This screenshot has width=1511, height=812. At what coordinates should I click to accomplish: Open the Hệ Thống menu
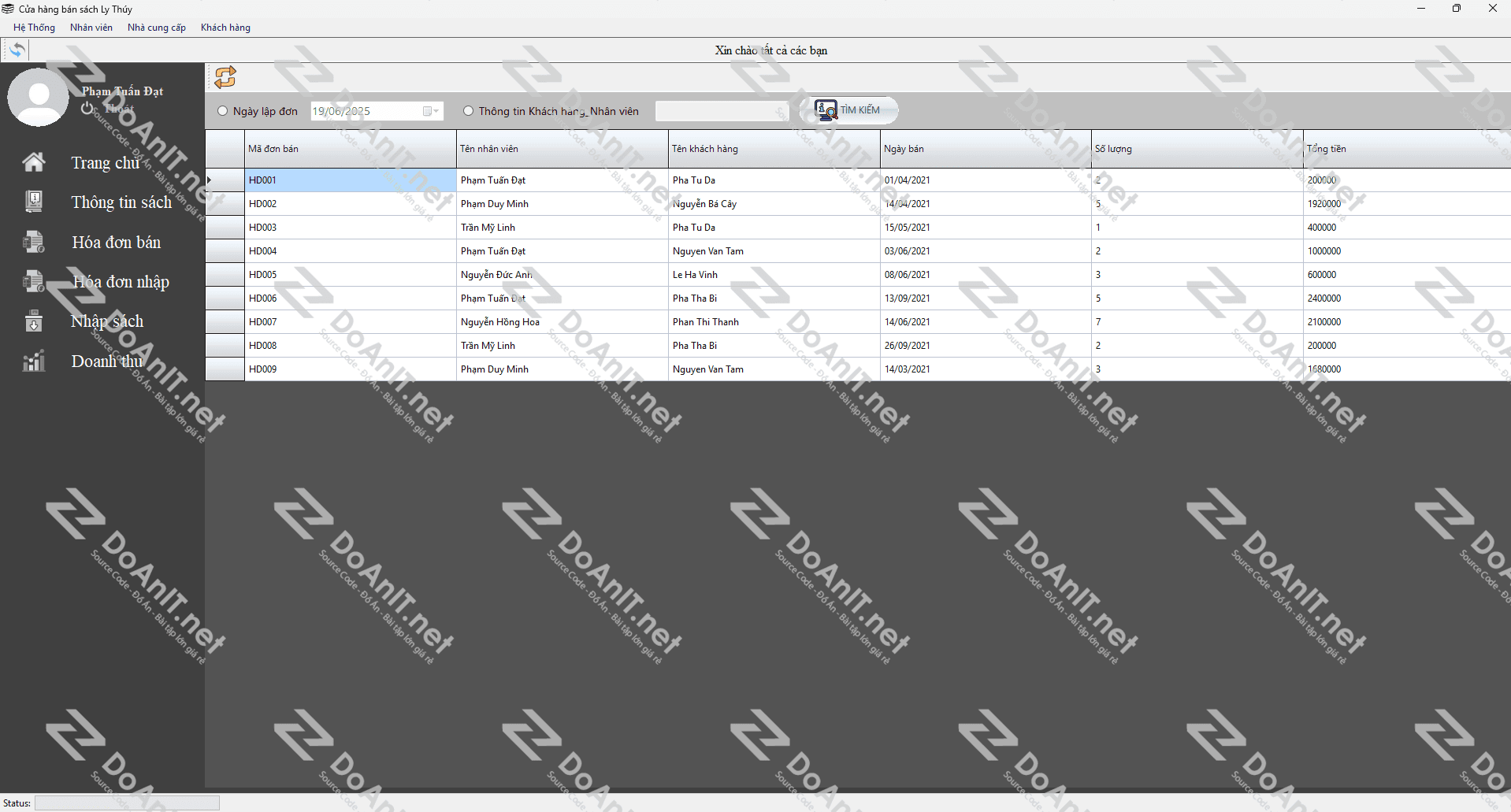34,28
